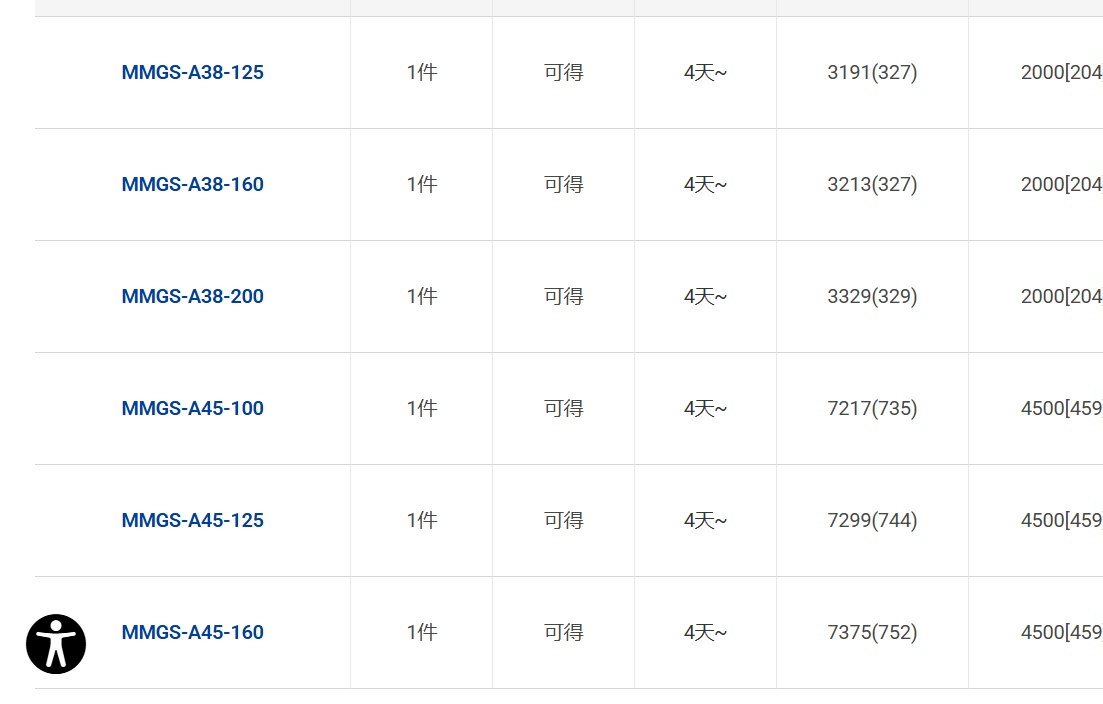The height and width of the screenshot is (704, 1103).
Task: Select the 1件 quantity cell for MMGS-A45-160
Action: tap(422, 632)
